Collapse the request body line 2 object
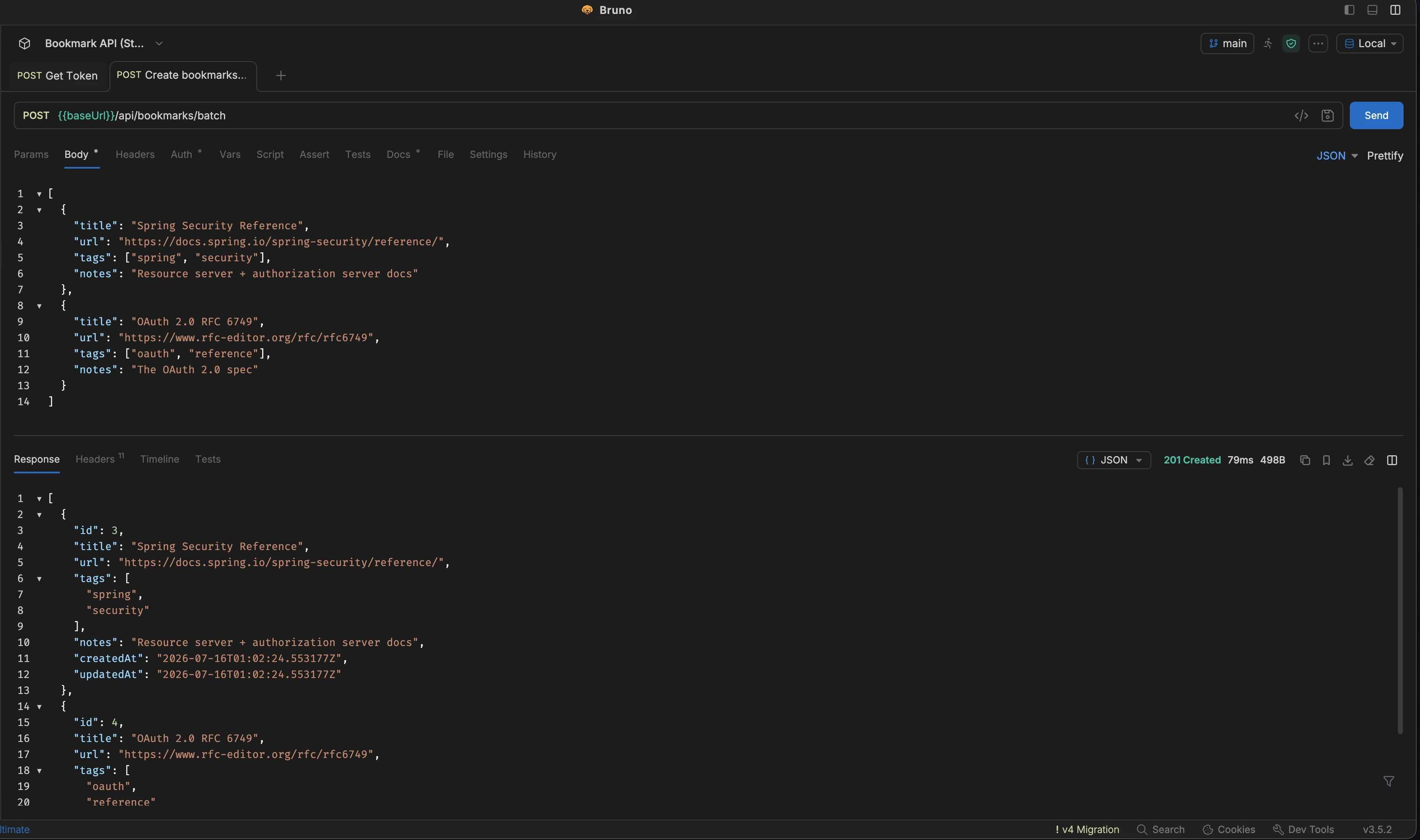 click(39, 210)
